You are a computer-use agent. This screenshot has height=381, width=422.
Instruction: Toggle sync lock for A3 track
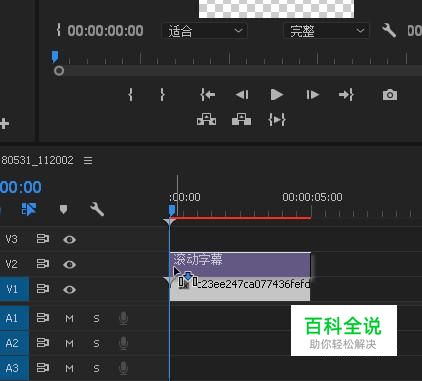tap(43, 368)
